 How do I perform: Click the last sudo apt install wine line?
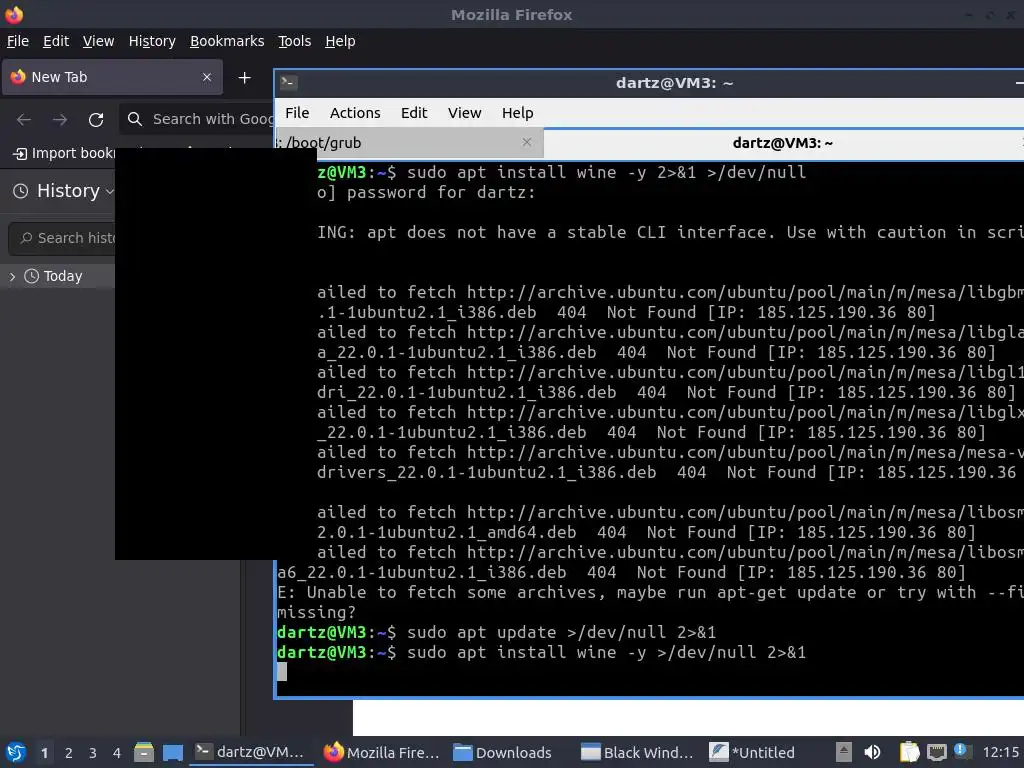(x=541, y=652)
